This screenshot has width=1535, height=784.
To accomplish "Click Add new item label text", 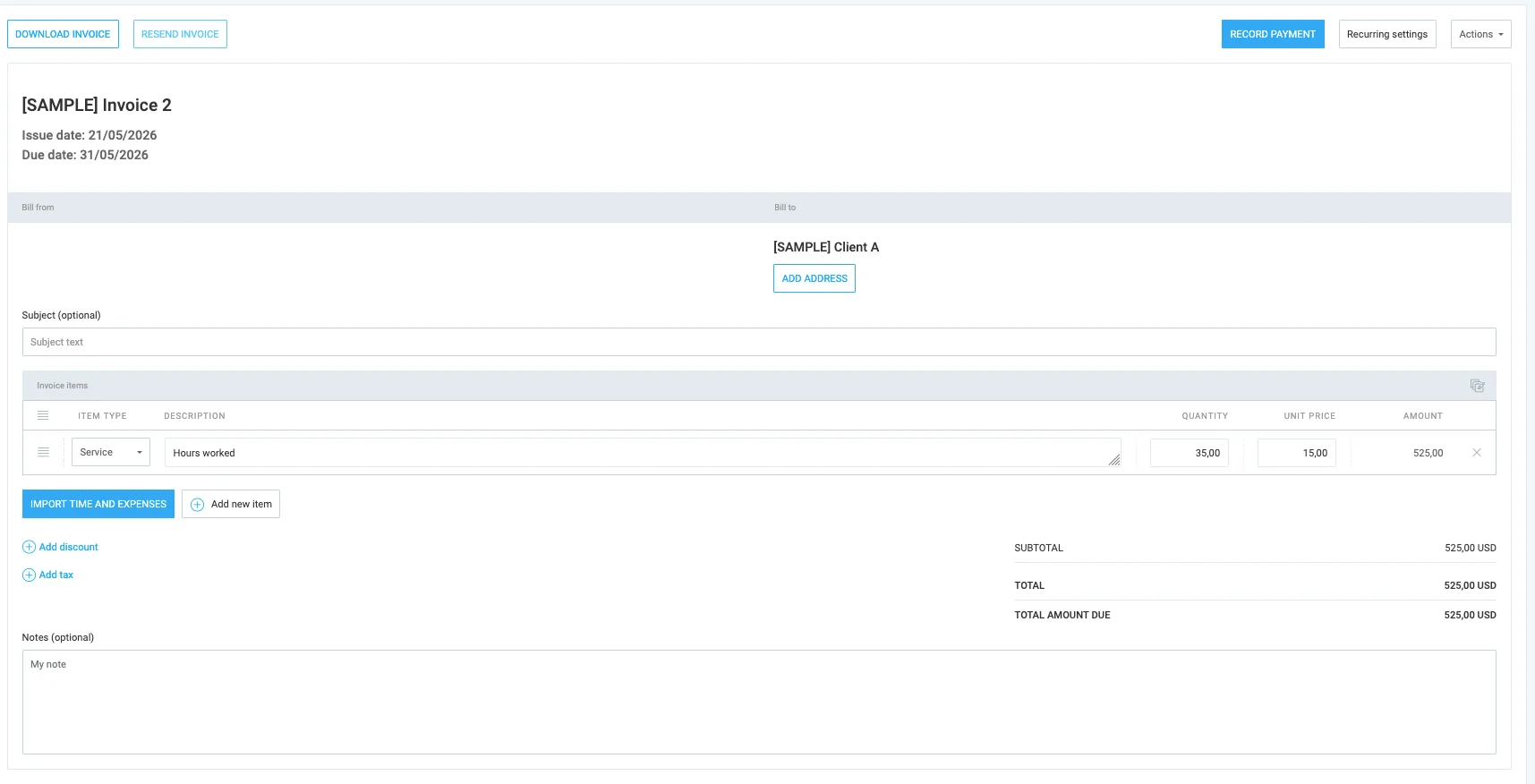I will coord(242,504).
